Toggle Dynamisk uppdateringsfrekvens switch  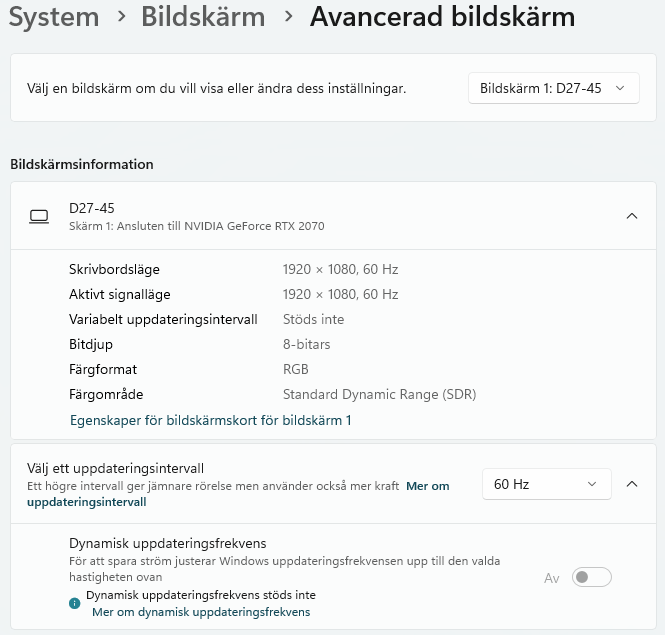point(591,577)
